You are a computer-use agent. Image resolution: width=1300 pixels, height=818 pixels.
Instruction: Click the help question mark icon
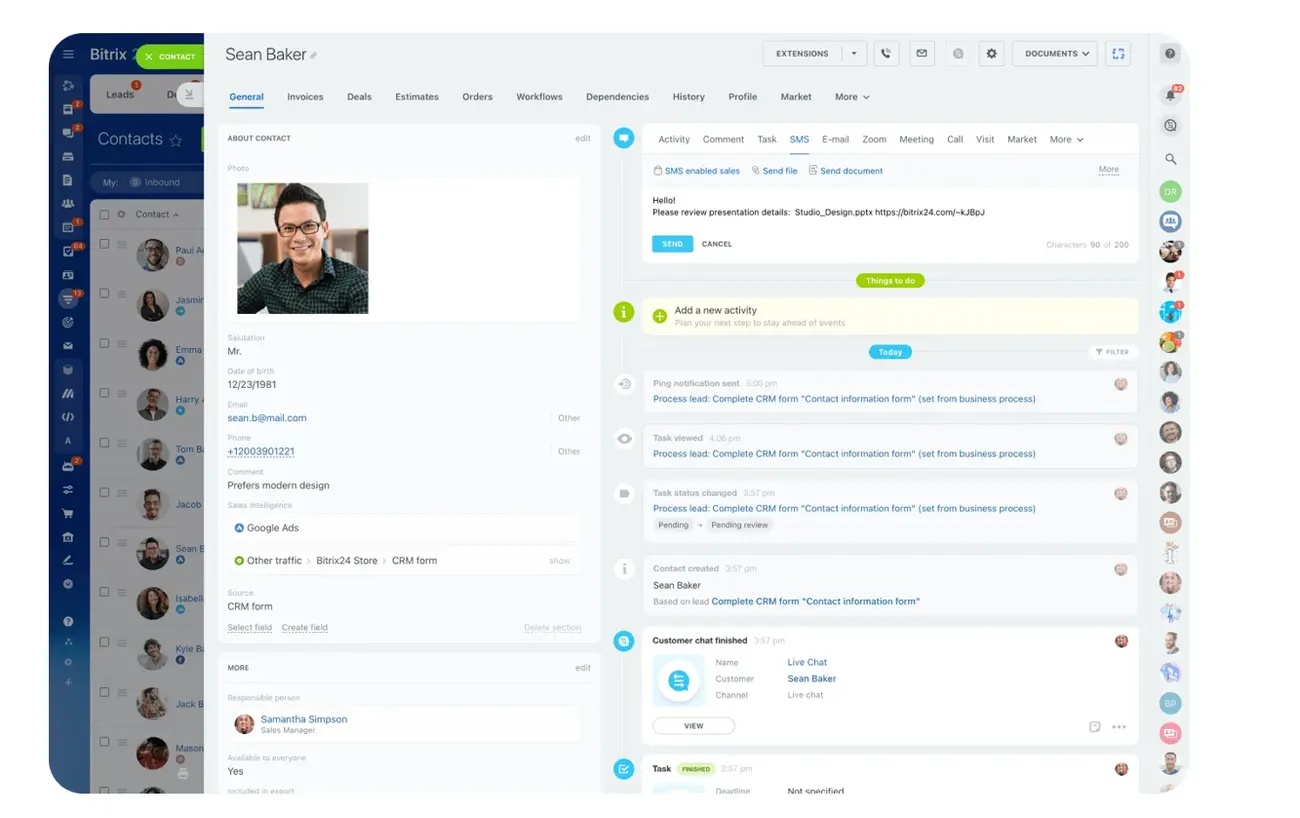coord(1170,54)
